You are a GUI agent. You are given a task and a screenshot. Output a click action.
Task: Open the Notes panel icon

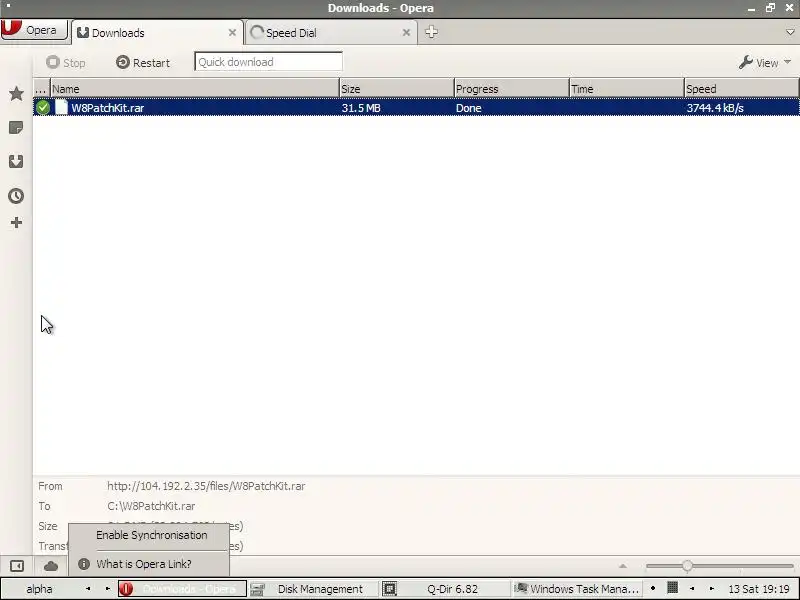pyautogui.click(x=16, y=128)
